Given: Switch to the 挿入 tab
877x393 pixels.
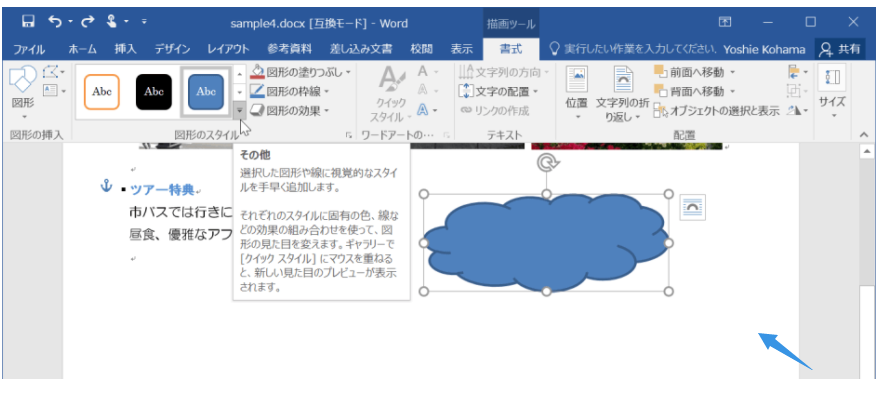Looking at the screenshot, I should coord(125,49).
